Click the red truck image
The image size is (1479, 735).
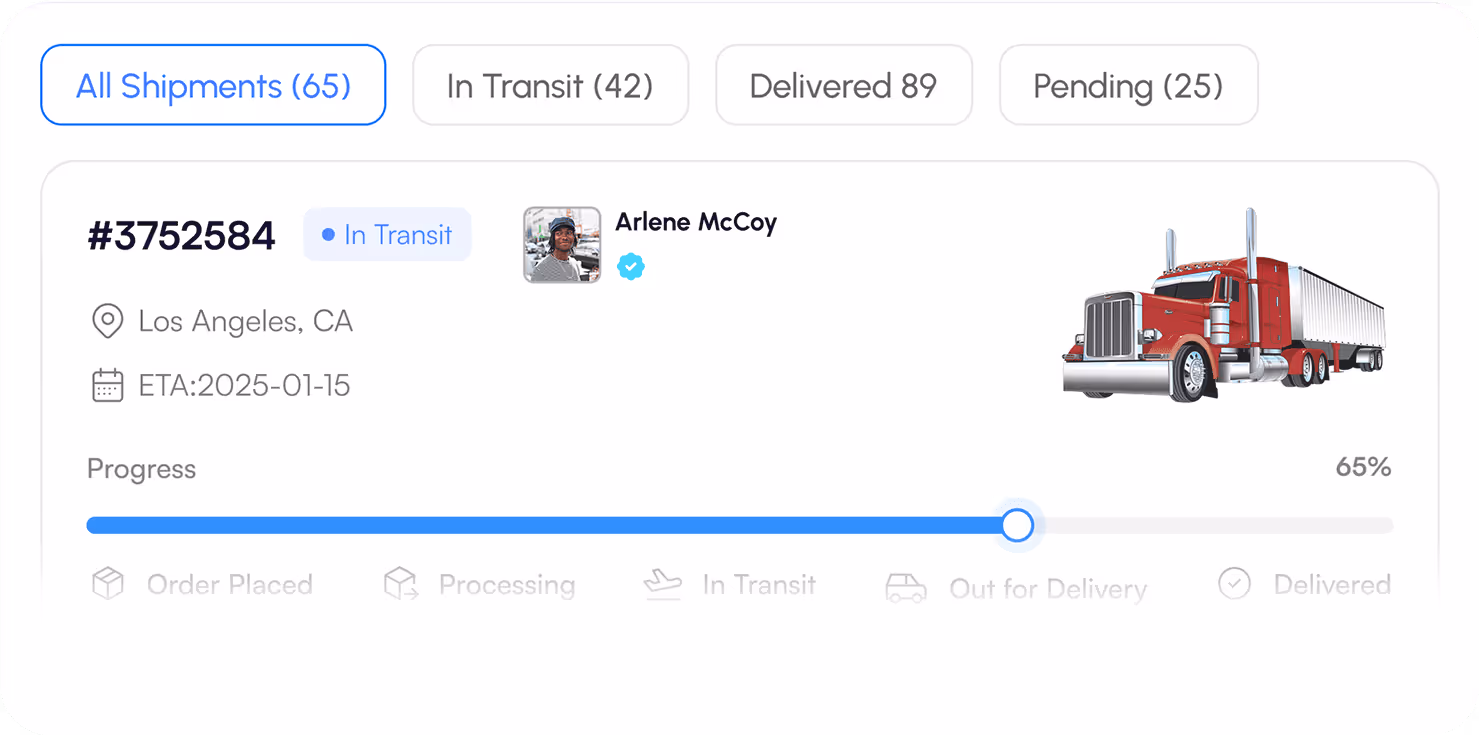pos(1224,306)
